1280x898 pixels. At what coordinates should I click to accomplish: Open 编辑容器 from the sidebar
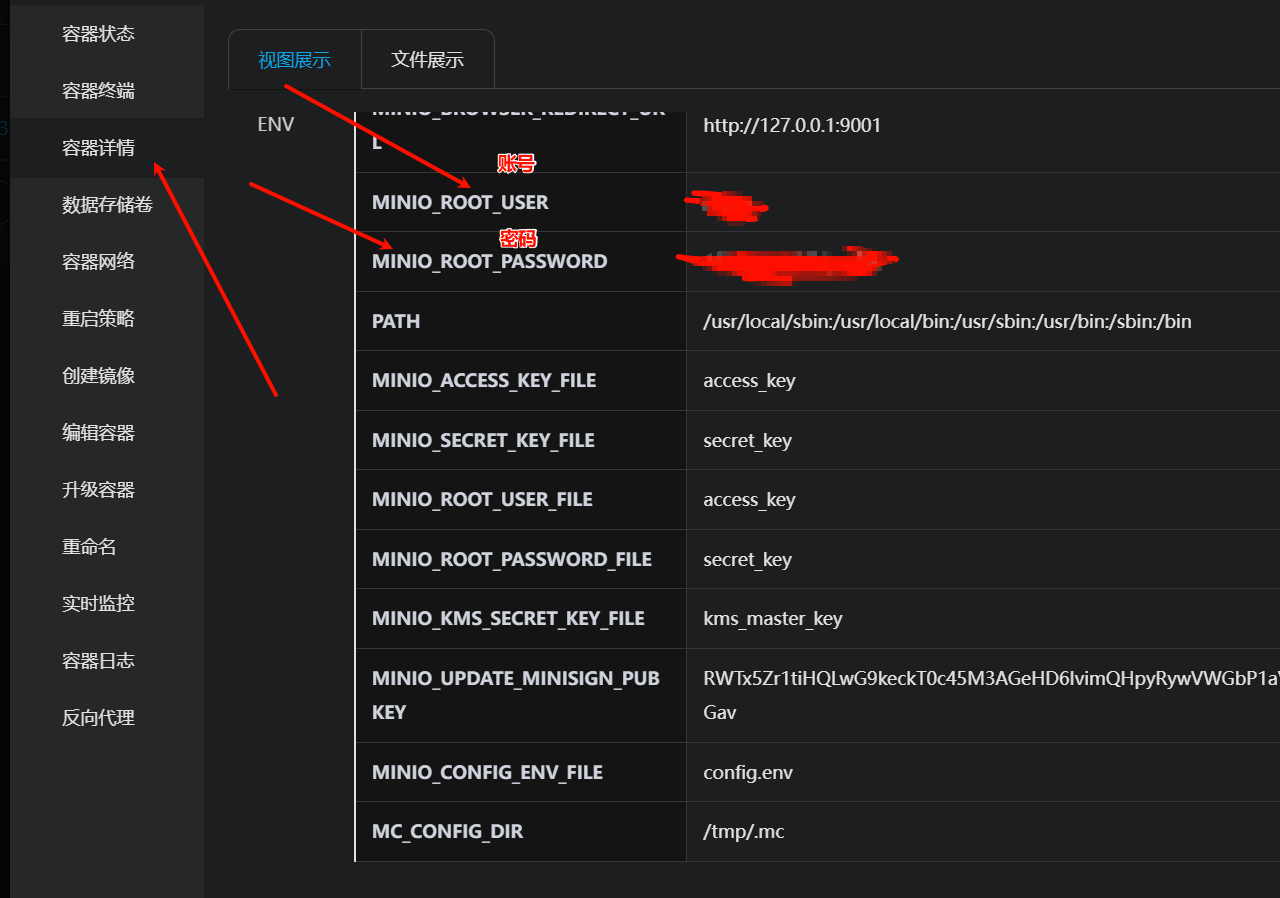click(98, 433)
